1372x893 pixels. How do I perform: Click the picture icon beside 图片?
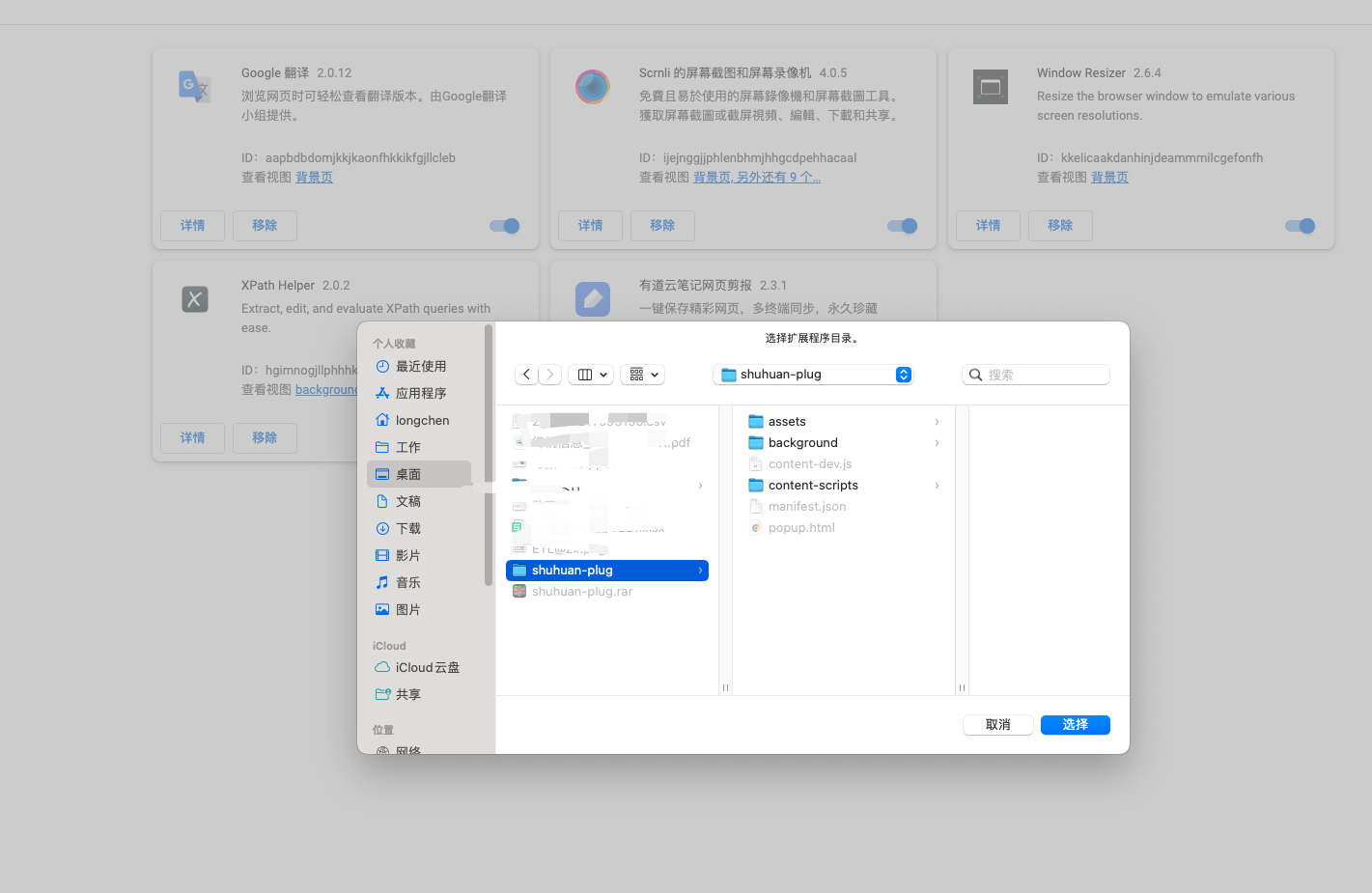[x=382, y=610]
